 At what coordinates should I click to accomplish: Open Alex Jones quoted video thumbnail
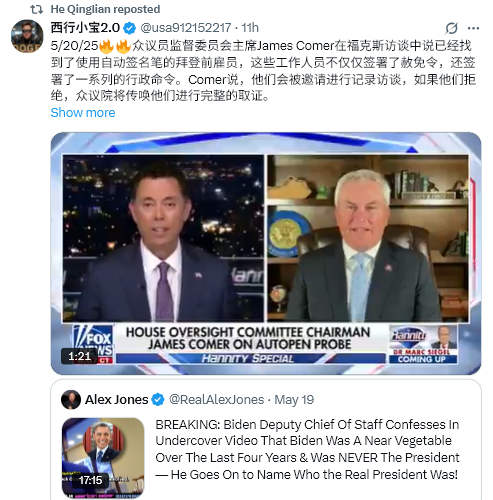[103, 458]
